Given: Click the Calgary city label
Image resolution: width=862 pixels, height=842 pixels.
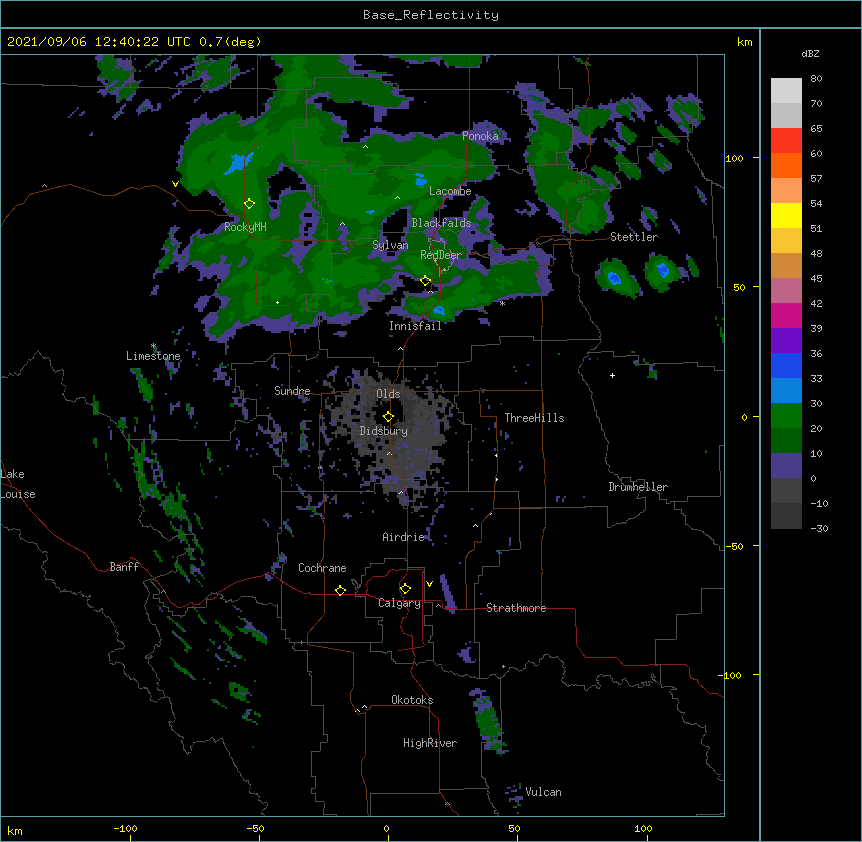Looking at the screenshot, I should click(399, 603).
